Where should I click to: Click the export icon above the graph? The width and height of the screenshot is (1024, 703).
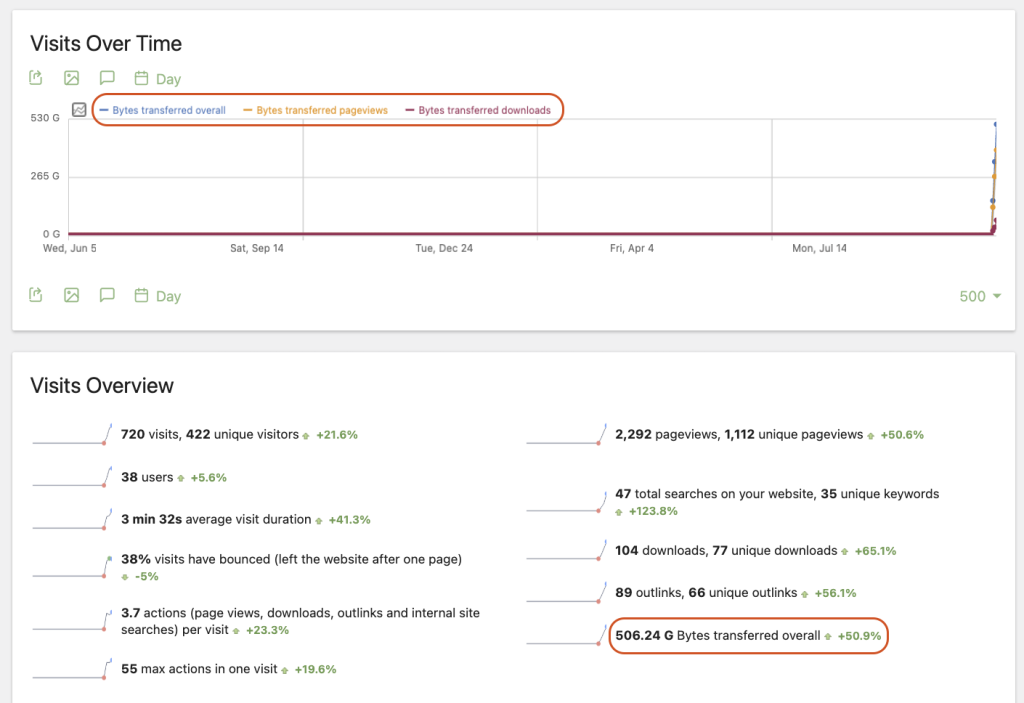pyautogui.click(x=36, y=78)
